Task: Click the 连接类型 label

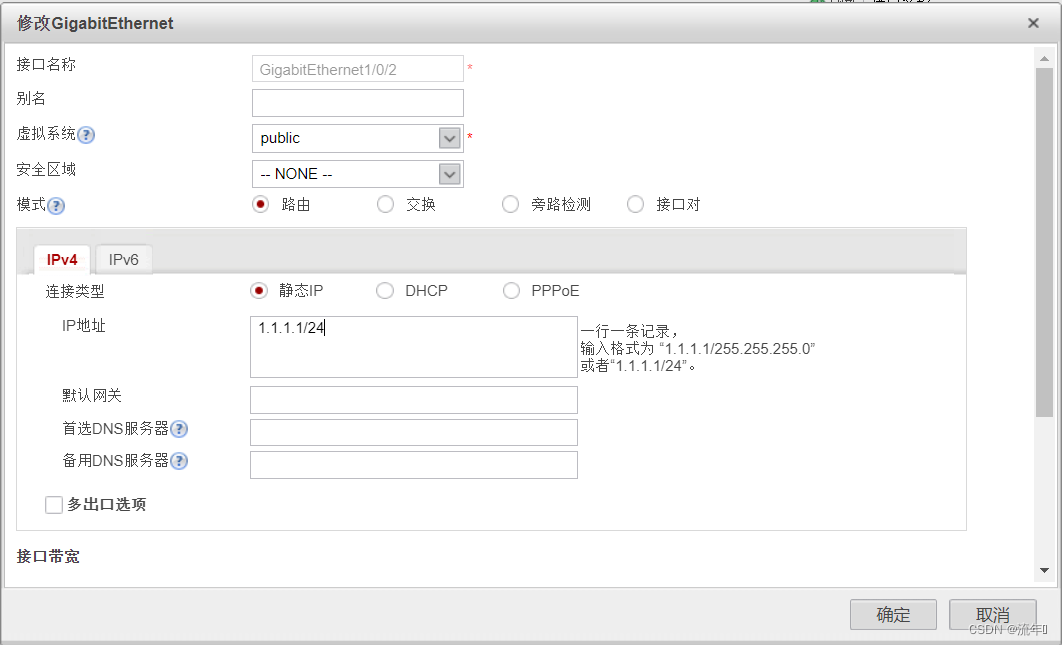Action: 75,291
